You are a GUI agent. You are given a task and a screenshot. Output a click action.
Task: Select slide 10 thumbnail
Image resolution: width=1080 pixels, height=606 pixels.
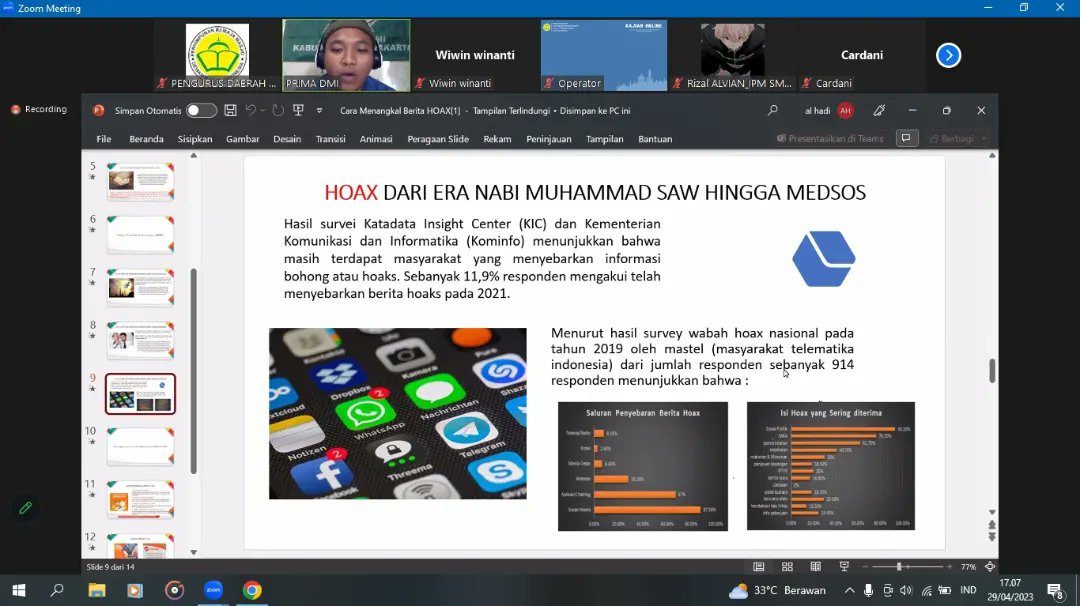point(141,446)
